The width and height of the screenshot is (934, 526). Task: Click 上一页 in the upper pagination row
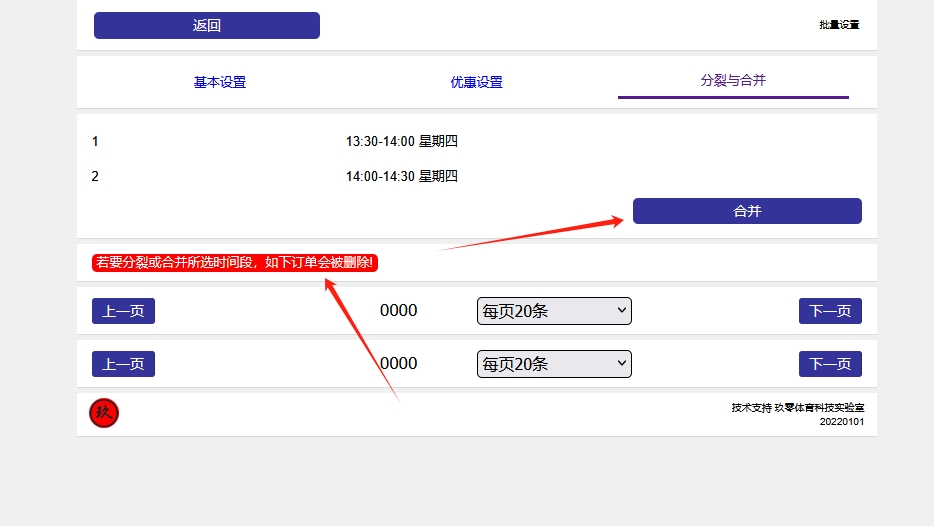pyautogui.click(x=123, y=311)
